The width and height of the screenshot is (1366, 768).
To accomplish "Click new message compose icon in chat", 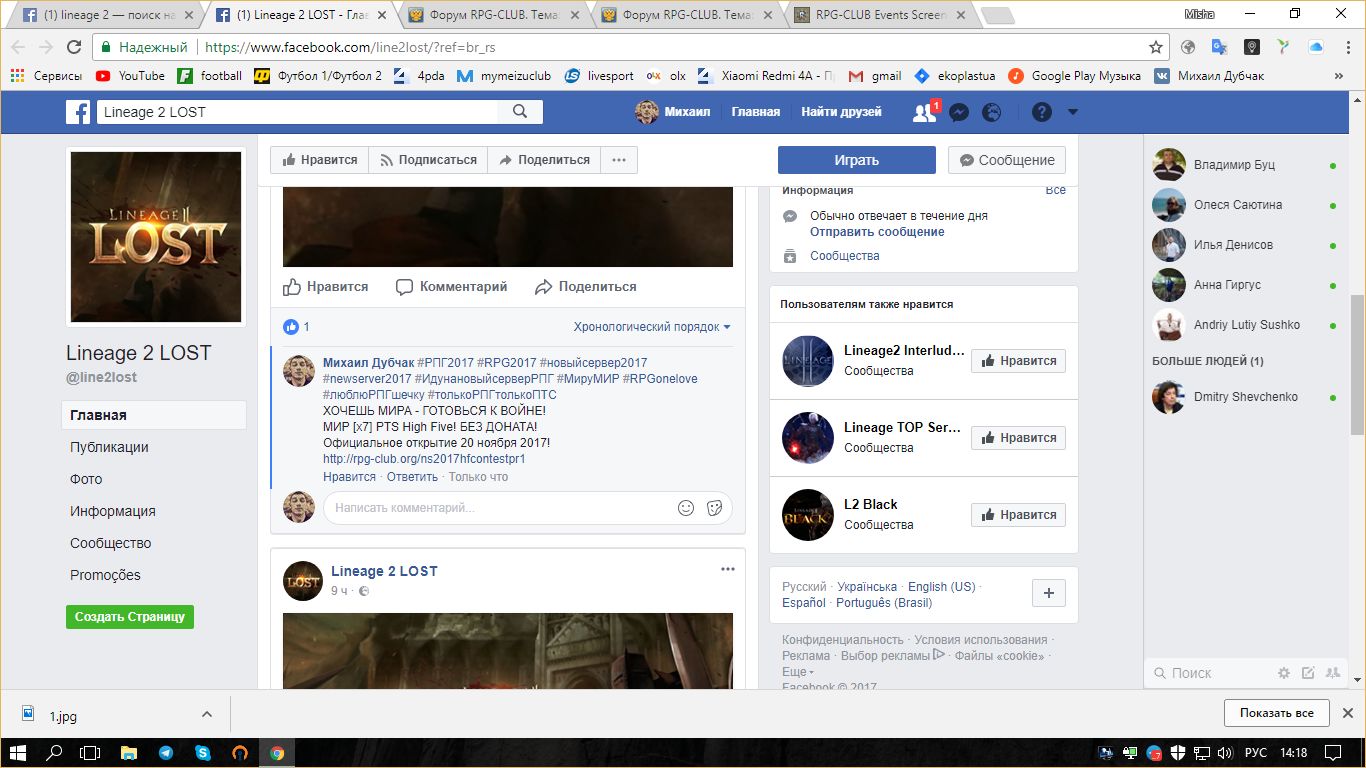I will click(x=1308, y=673).
